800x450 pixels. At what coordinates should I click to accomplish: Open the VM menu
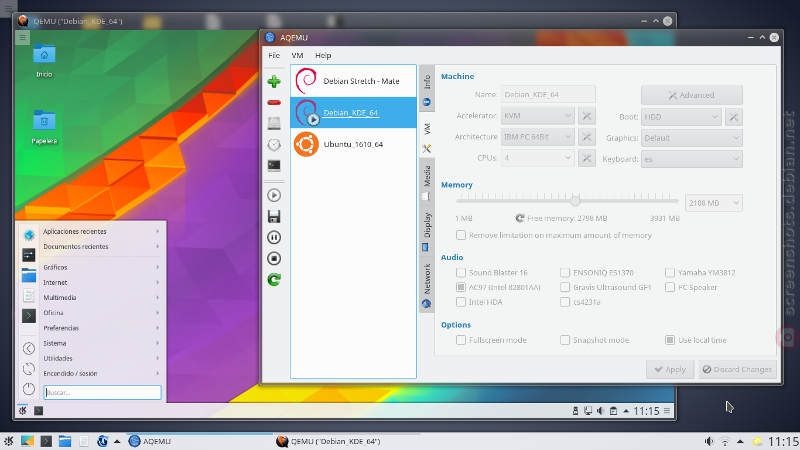click(x=297, y=55)
